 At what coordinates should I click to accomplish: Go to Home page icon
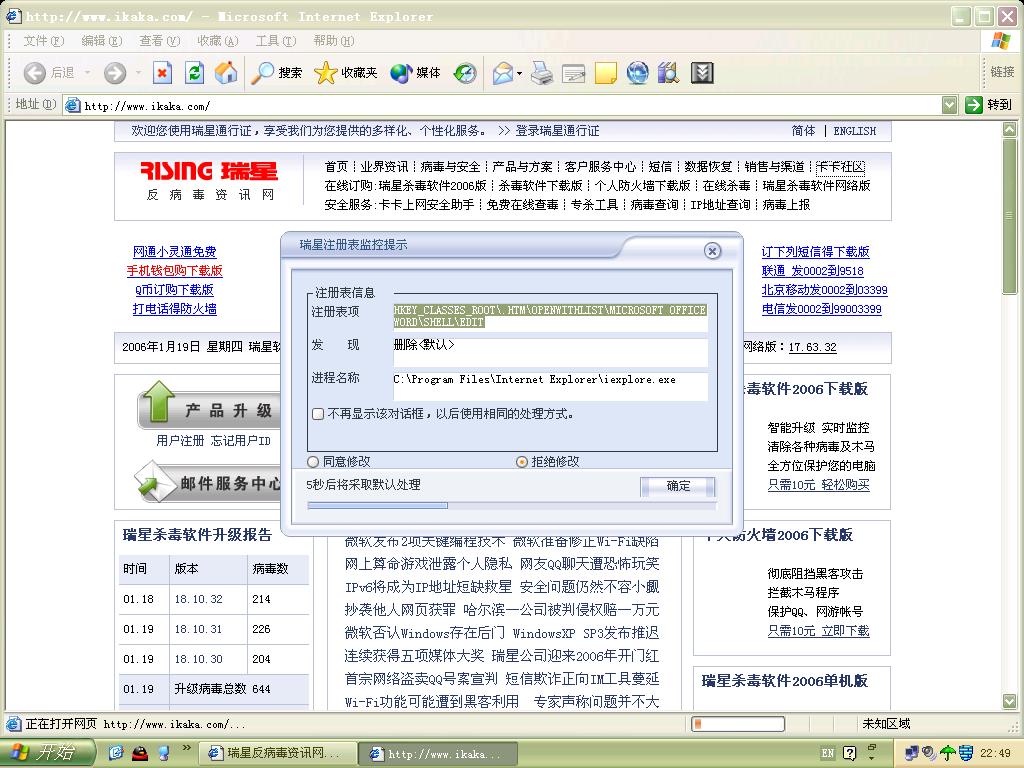pos(226,72)
